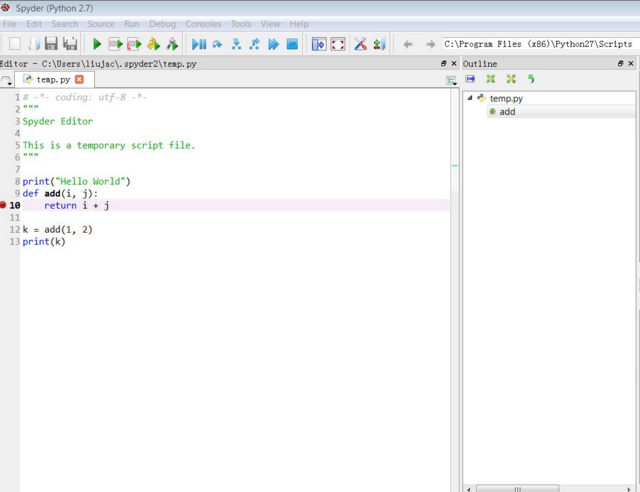Close the Editor pane
640x492 pixels.
pos(454,63)
